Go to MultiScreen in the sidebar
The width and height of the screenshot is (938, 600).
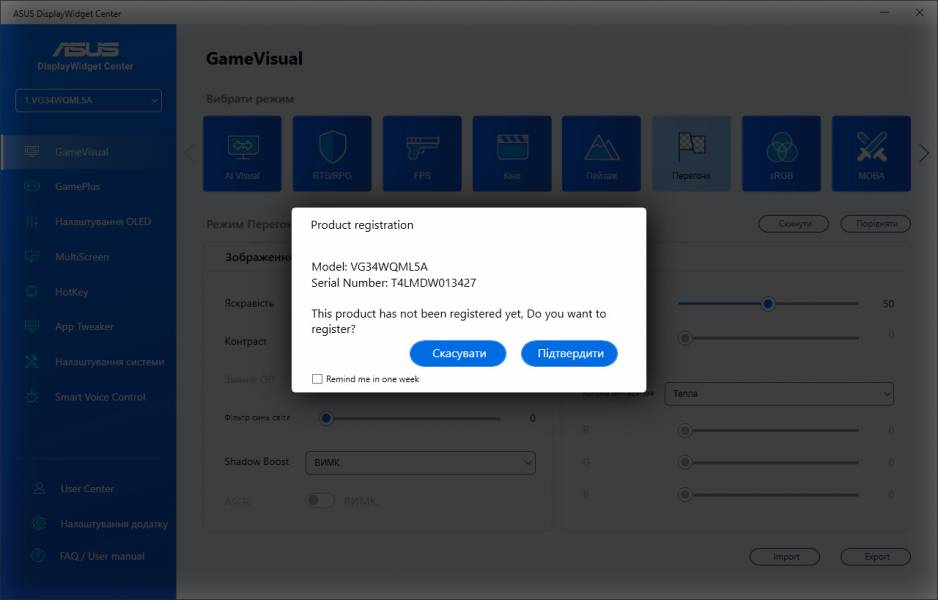click(82, 257)
